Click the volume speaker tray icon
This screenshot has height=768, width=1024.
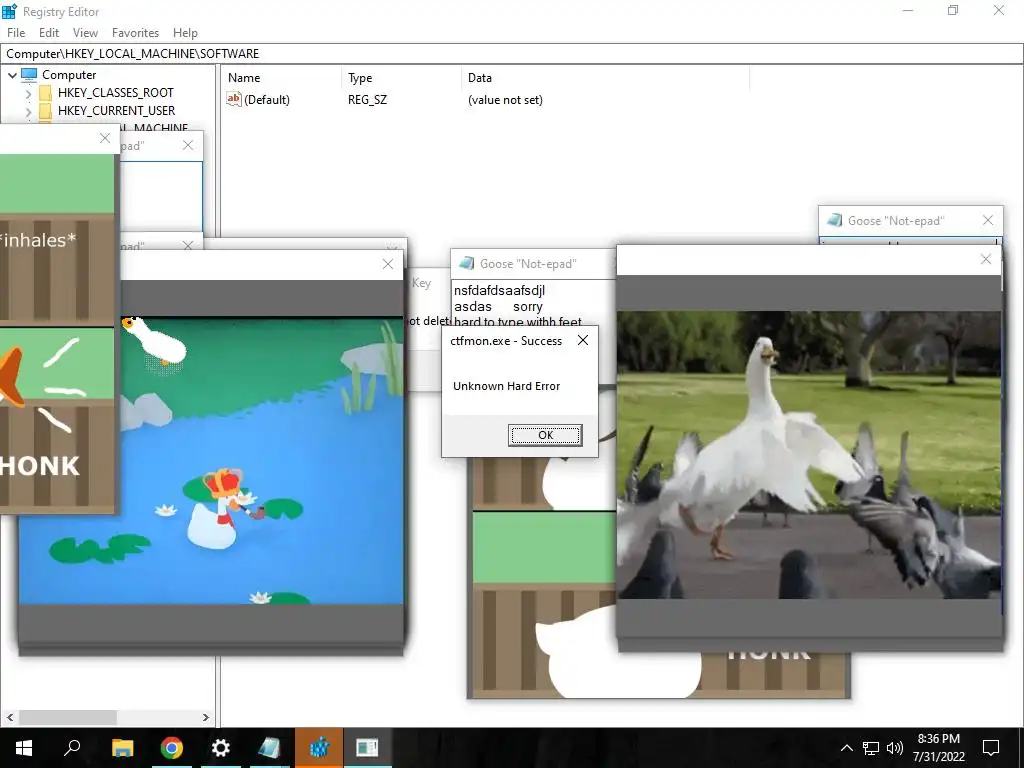coord(895,748)
